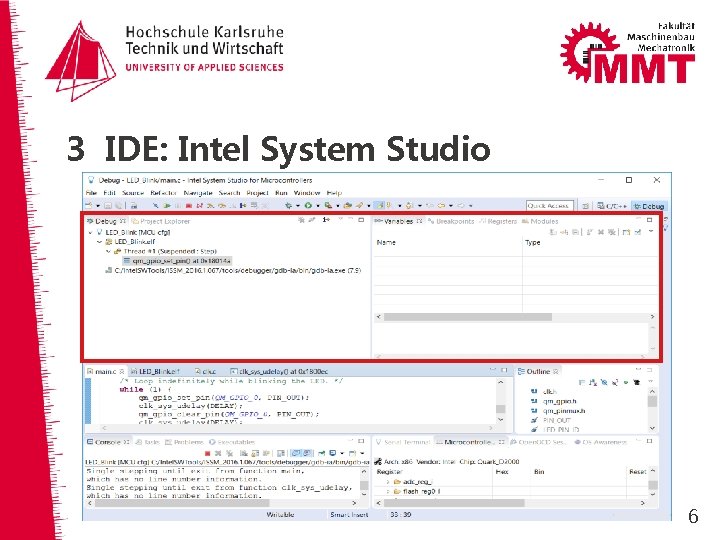The width and height of the screenshot is (720, 540).
Task: Open the Debug launch dropdown arrow
Action: pos(298,206)
